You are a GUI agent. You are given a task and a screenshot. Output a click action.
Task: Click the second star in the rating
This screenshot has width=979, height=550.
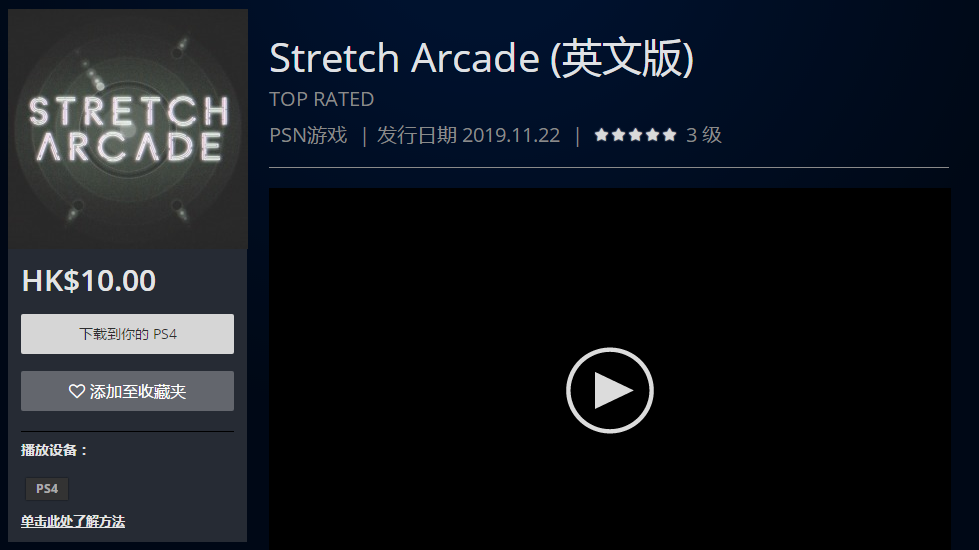pos(619,135)
